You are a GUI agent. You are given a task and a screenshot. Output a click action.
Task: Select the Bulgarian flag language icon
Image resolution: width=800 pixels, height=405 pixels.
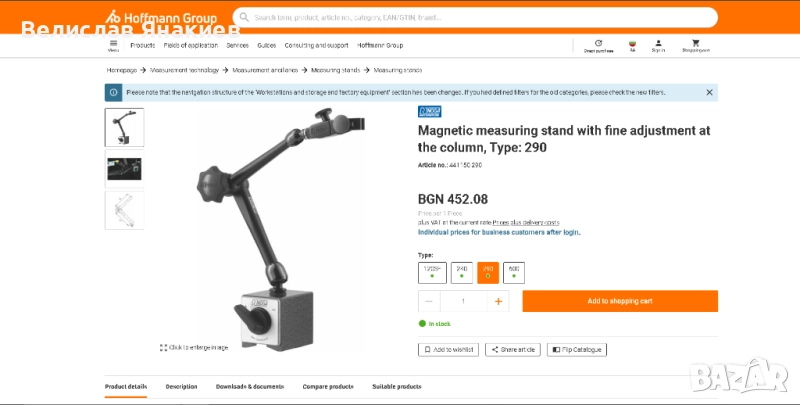coord(633,46)
